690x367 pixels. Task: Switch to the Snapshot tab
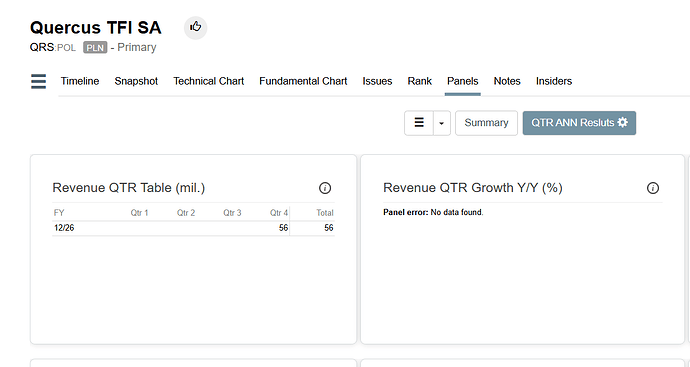pyautogui.click(x=136, y=81)
